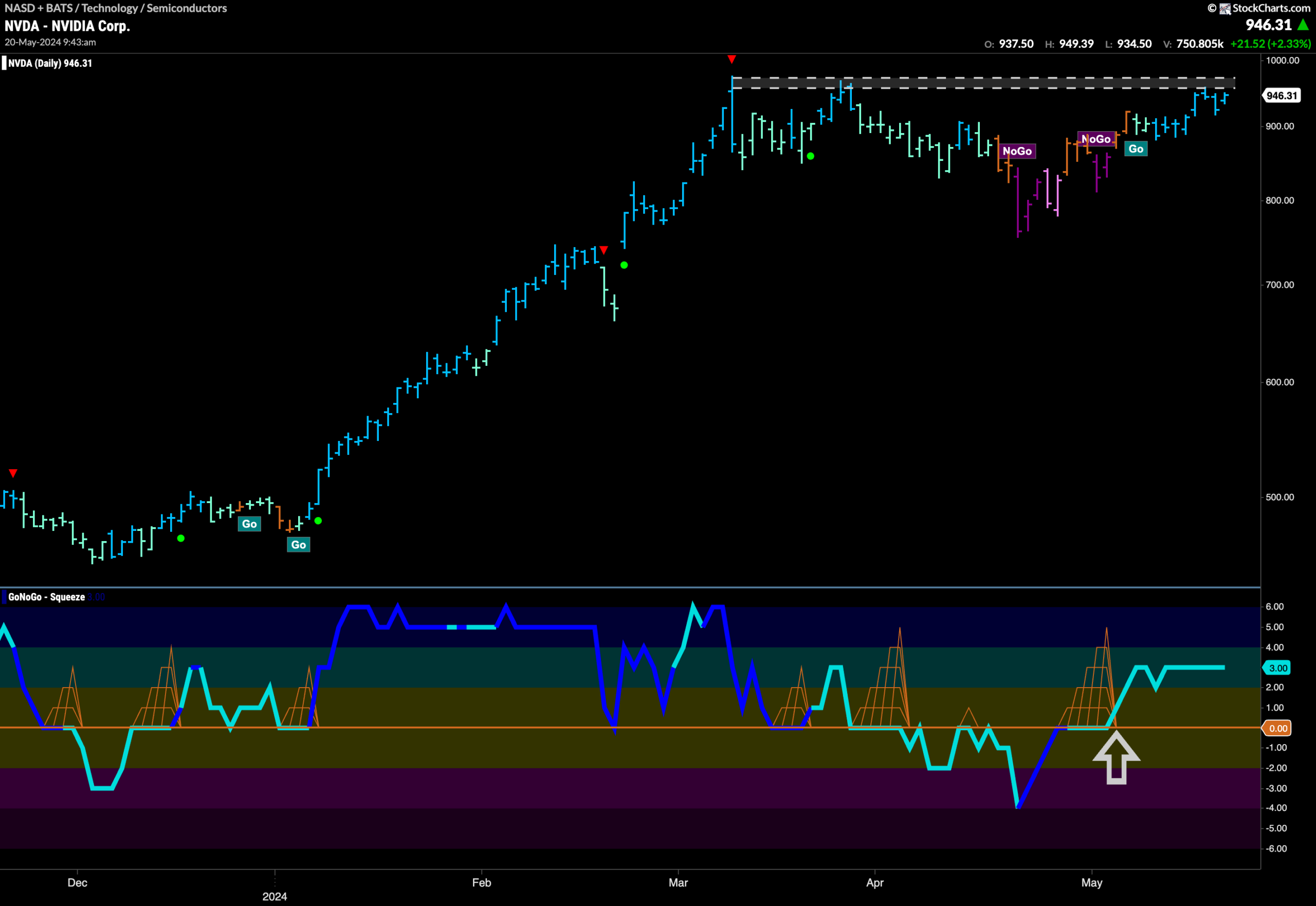Click the 6.00 oscillator axis label

click(x=1274, y=606)
